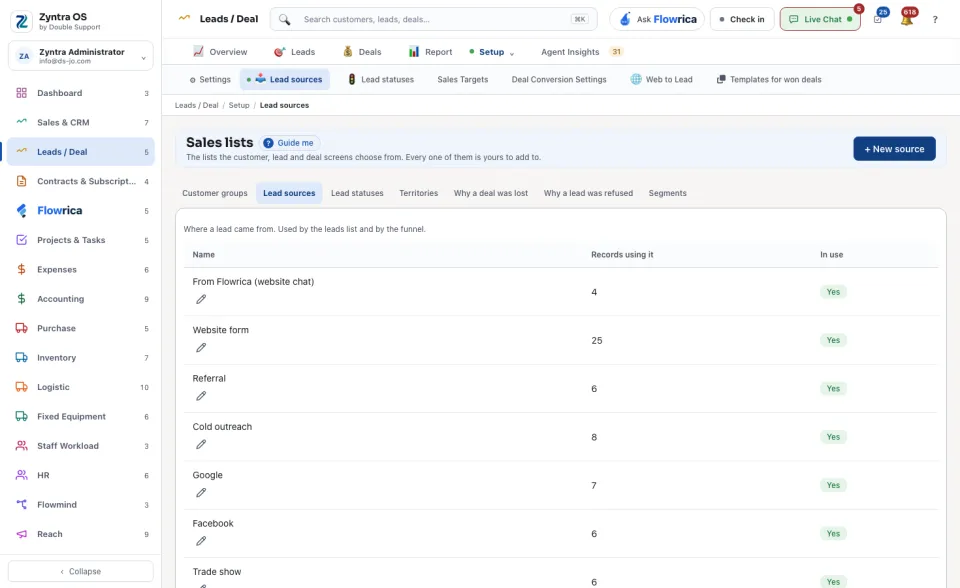Click the New source button
Screen dimensions: 960x588
894,149
